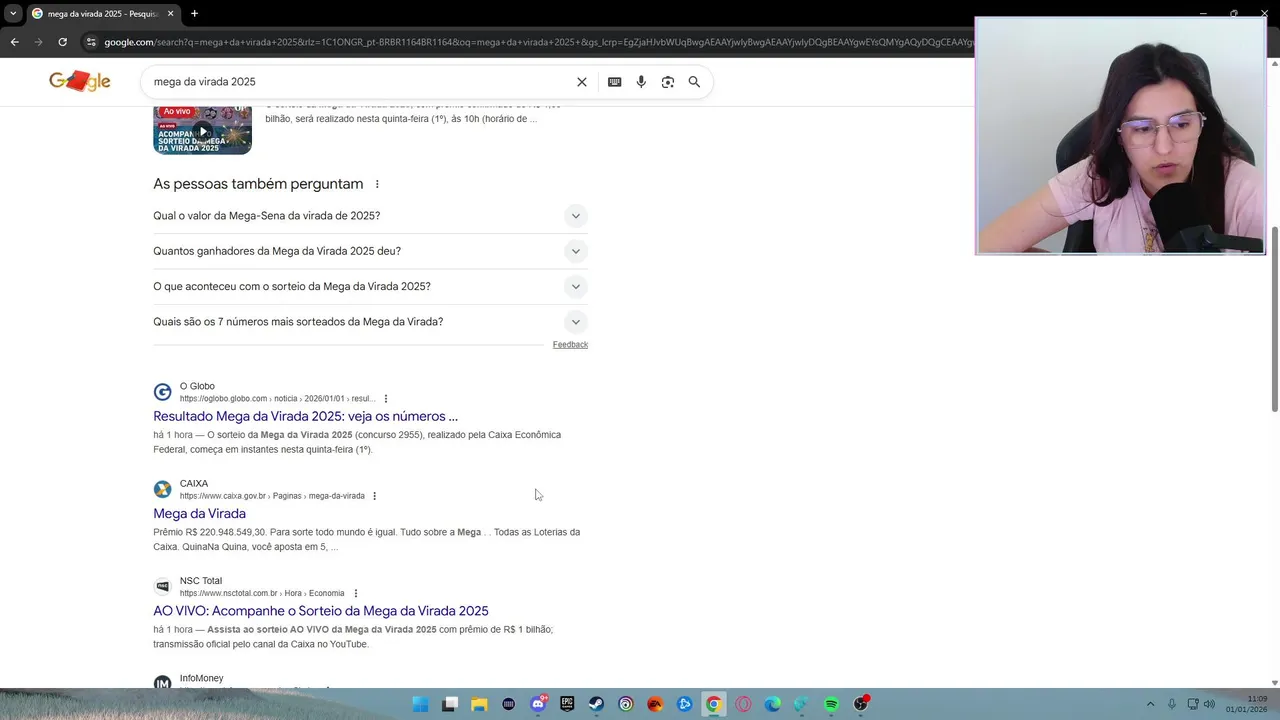
Task: Open more options for NSC Total result
Action: (x=356, y=593)
